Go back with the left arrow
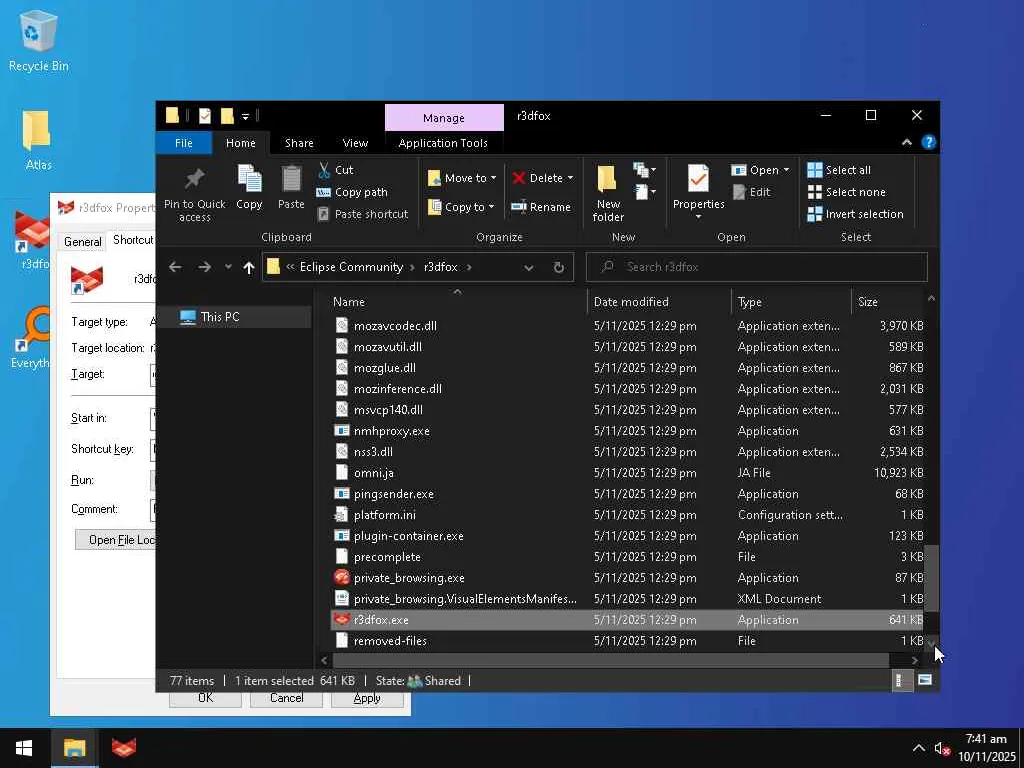The width and height of the screenshot is (1024, 768). point(175,267)
